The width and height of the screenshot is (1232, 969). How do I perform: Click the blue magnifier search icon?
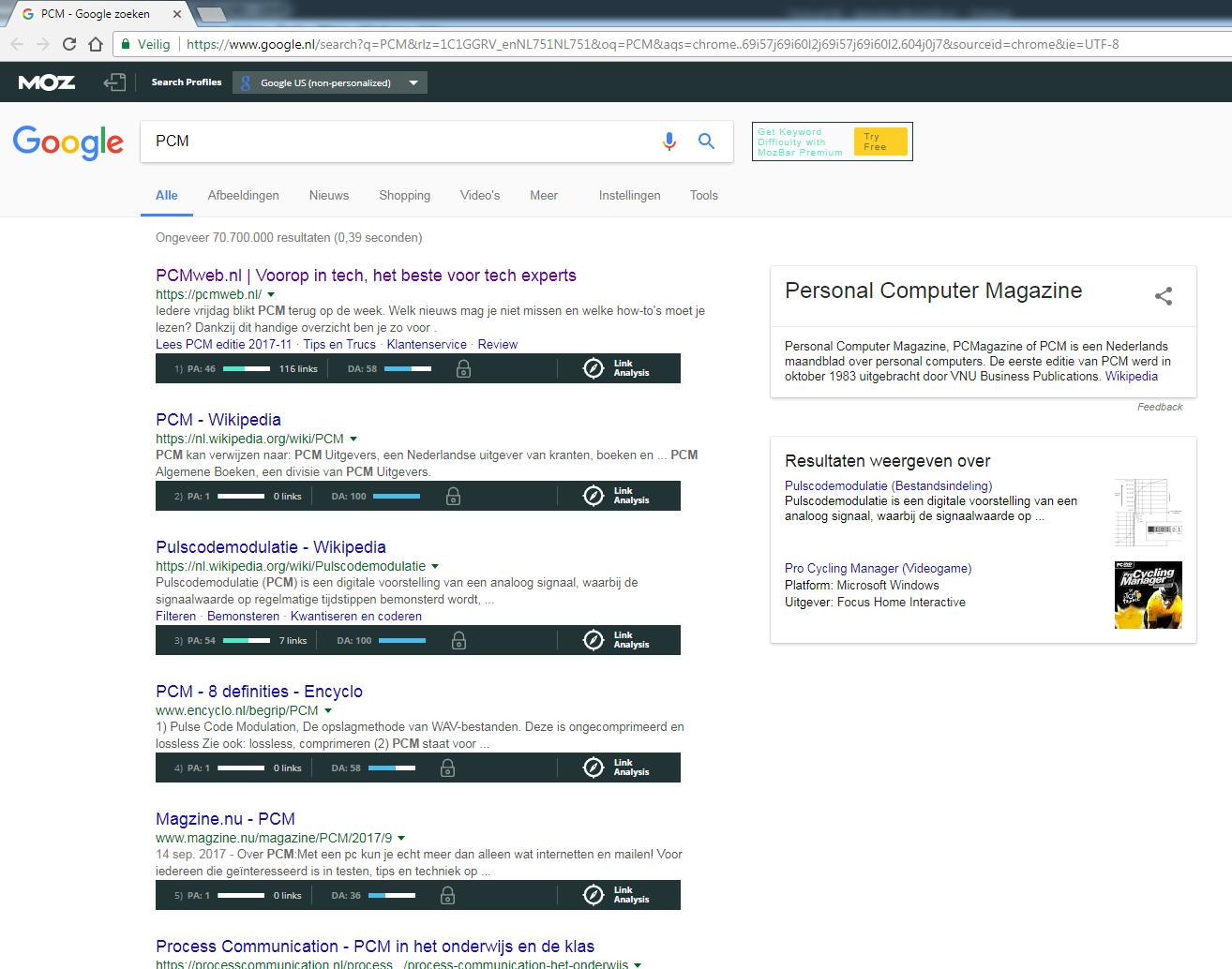(707, 141)
